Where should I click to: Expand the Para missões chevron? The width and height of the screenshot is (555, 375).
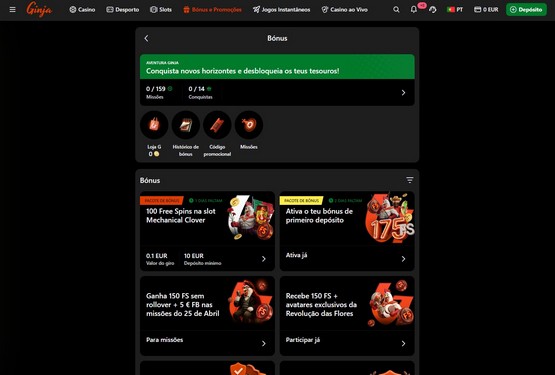click(264, 343)
